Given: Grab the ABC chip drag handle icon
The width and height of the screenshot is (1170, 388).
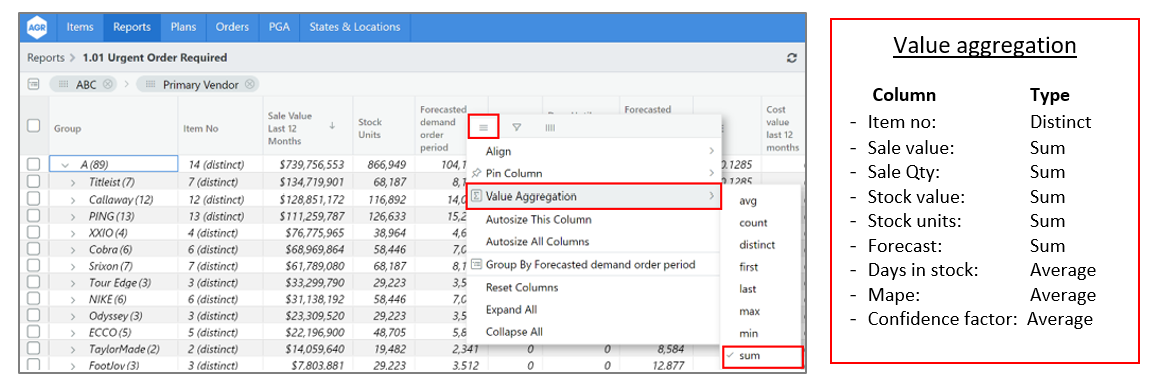Looking at the screenshot, I should point(63,85).
